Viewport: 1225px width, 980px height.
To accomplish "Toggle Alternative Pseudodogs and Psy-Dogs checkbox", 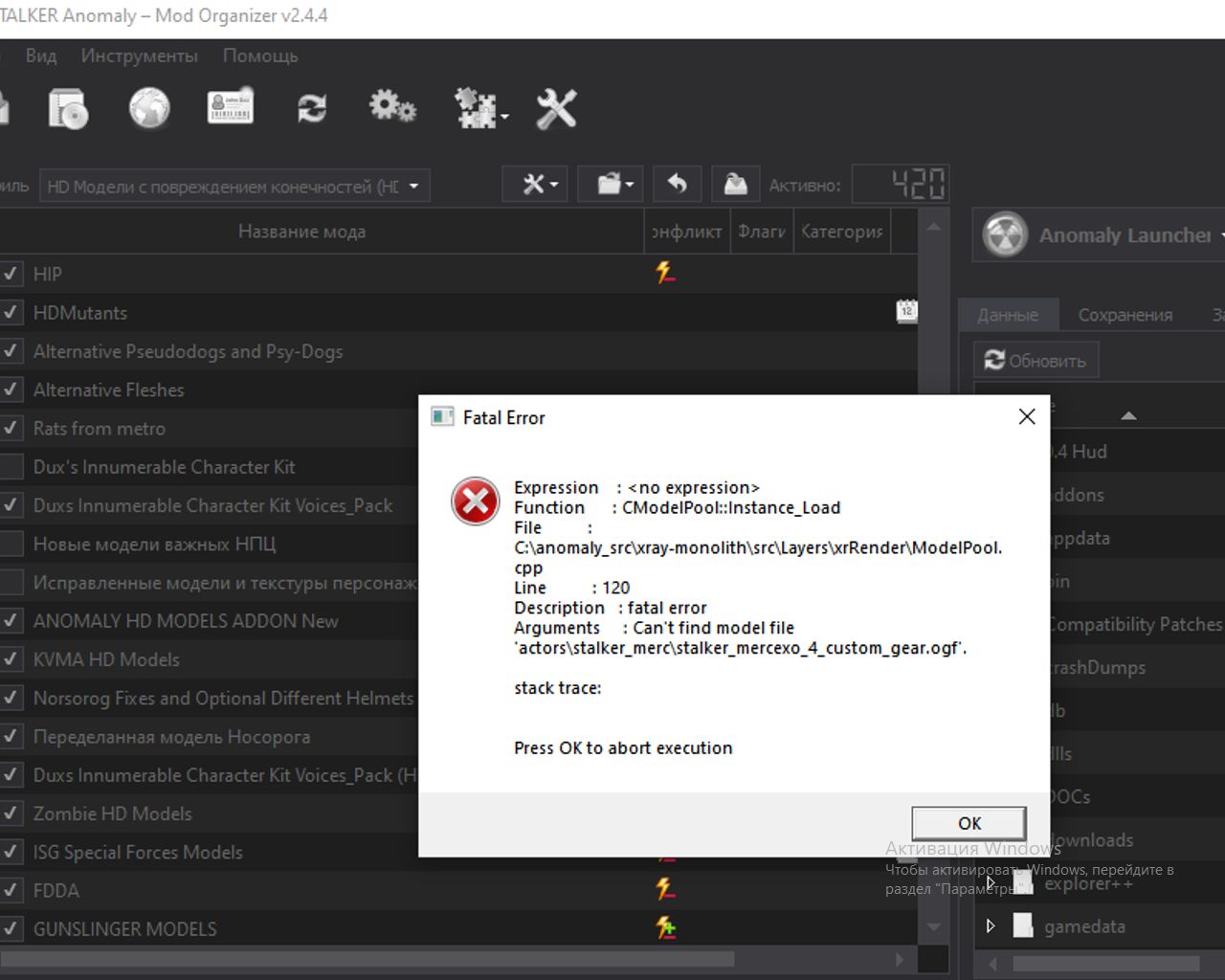I will pos(11,351).
